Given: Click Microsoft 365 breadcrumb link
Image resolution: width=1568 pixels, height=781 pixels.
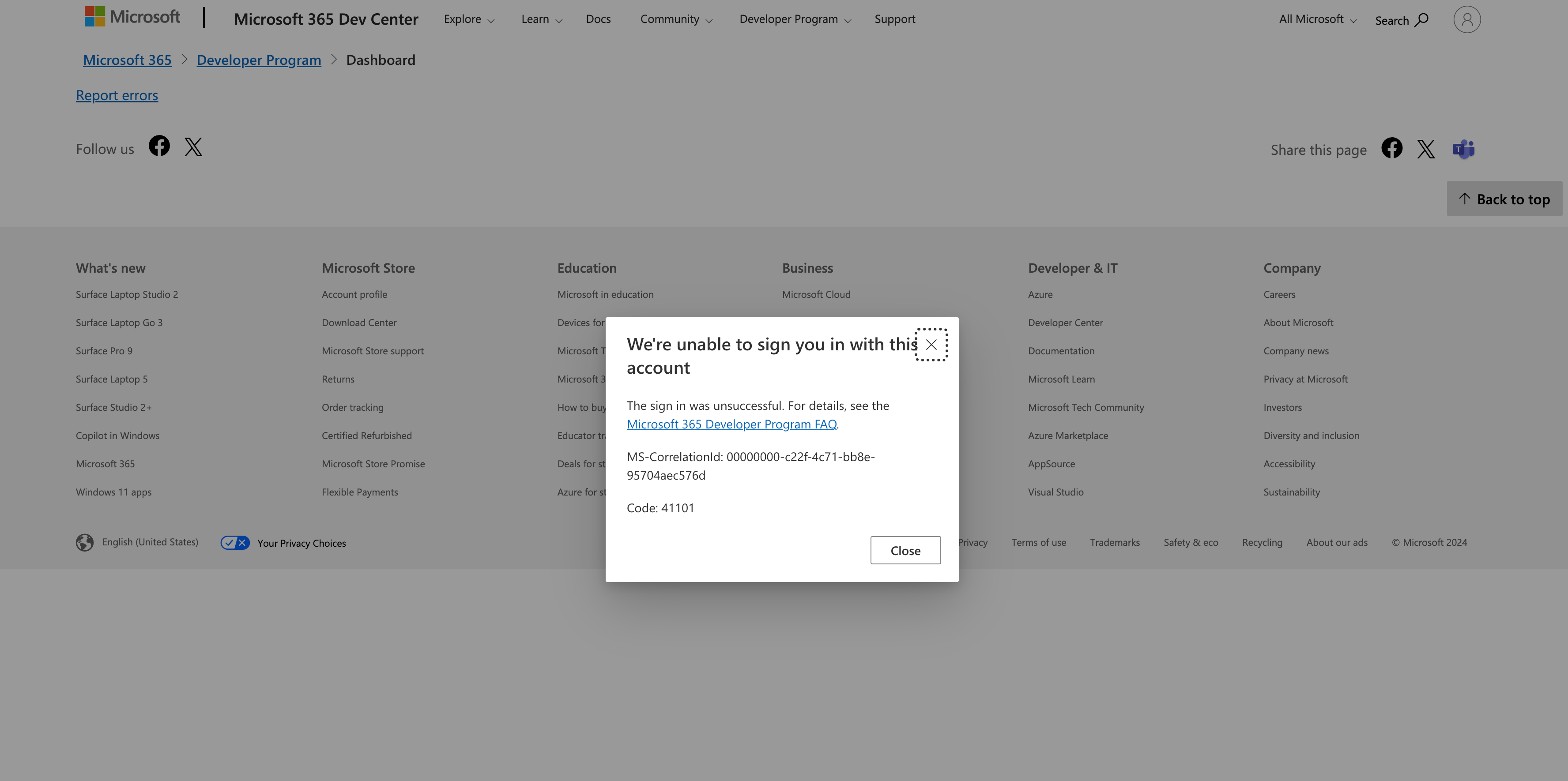Looking at the screenshot, I should click(127, 60).
